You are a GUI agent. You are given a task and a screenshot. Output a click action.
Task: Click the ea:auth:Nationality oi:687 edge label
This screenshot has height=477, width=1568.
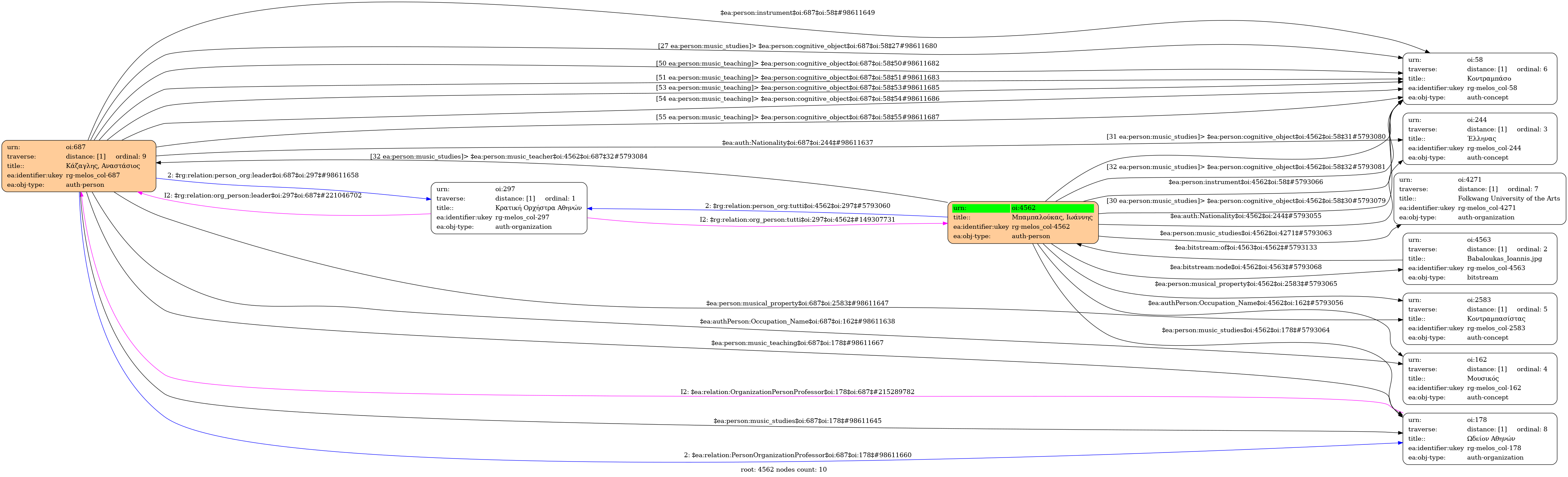[x=797, y=143]
